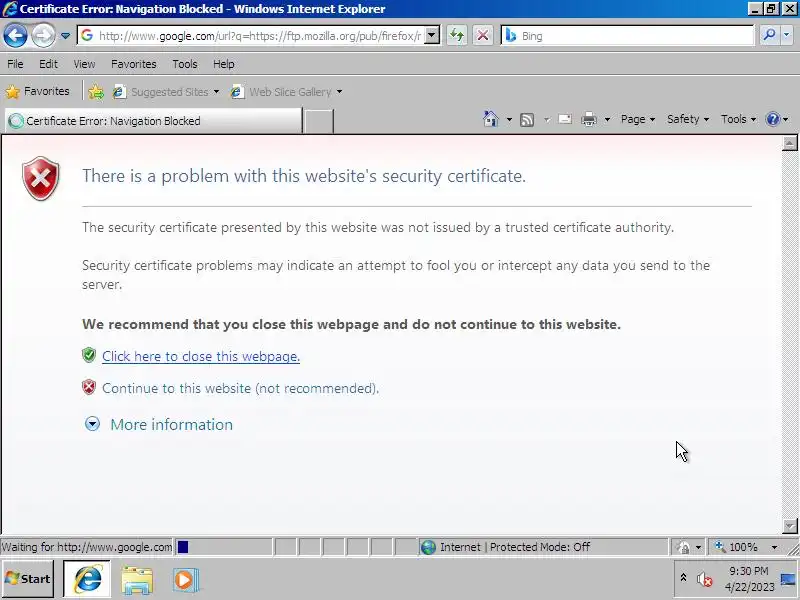Click the Waiting for google.com status text
The width and height of the screenshot is (800, 600).
click(x=87, y=547)
